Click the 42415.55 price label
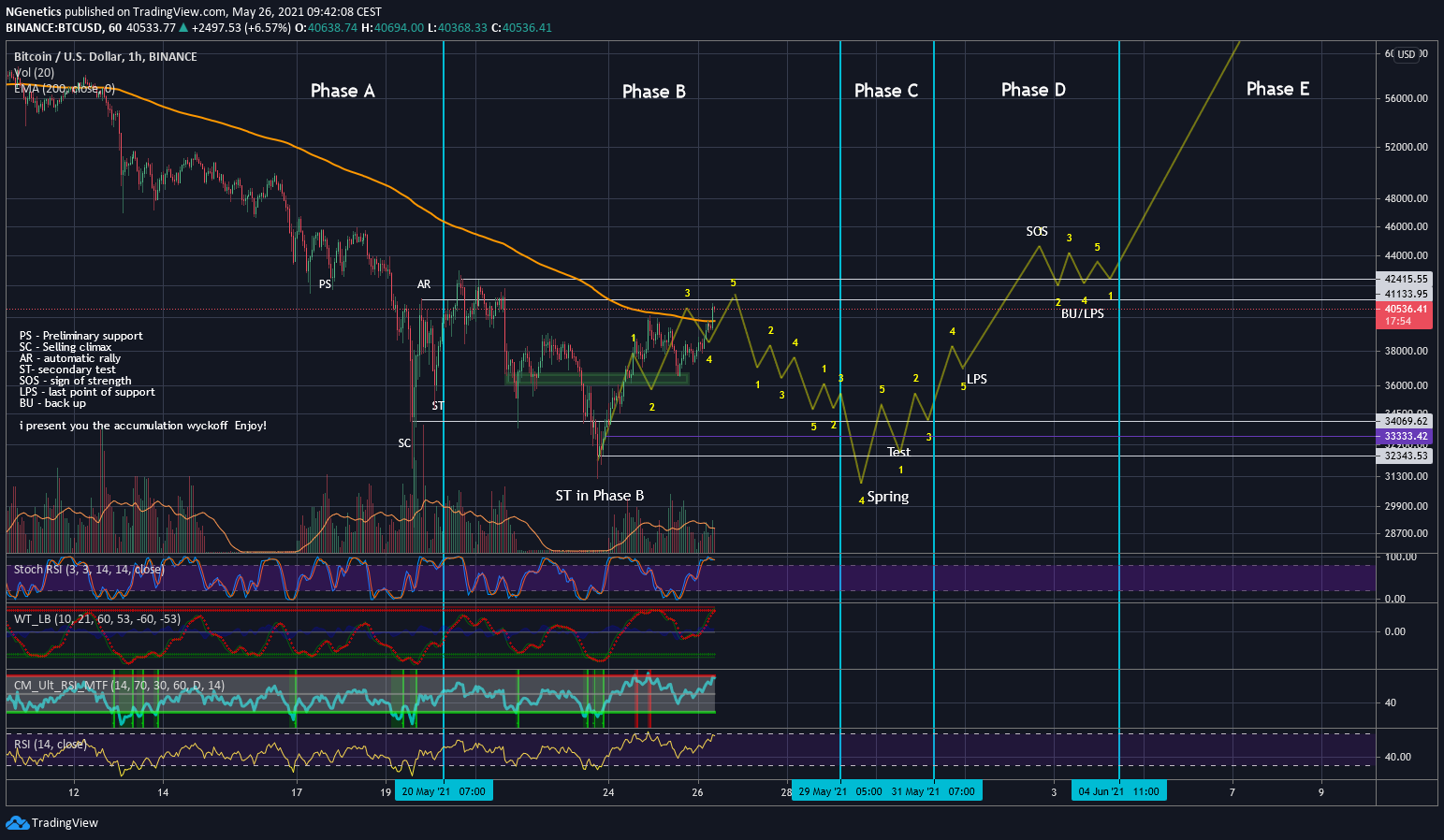 (1404, 279)
